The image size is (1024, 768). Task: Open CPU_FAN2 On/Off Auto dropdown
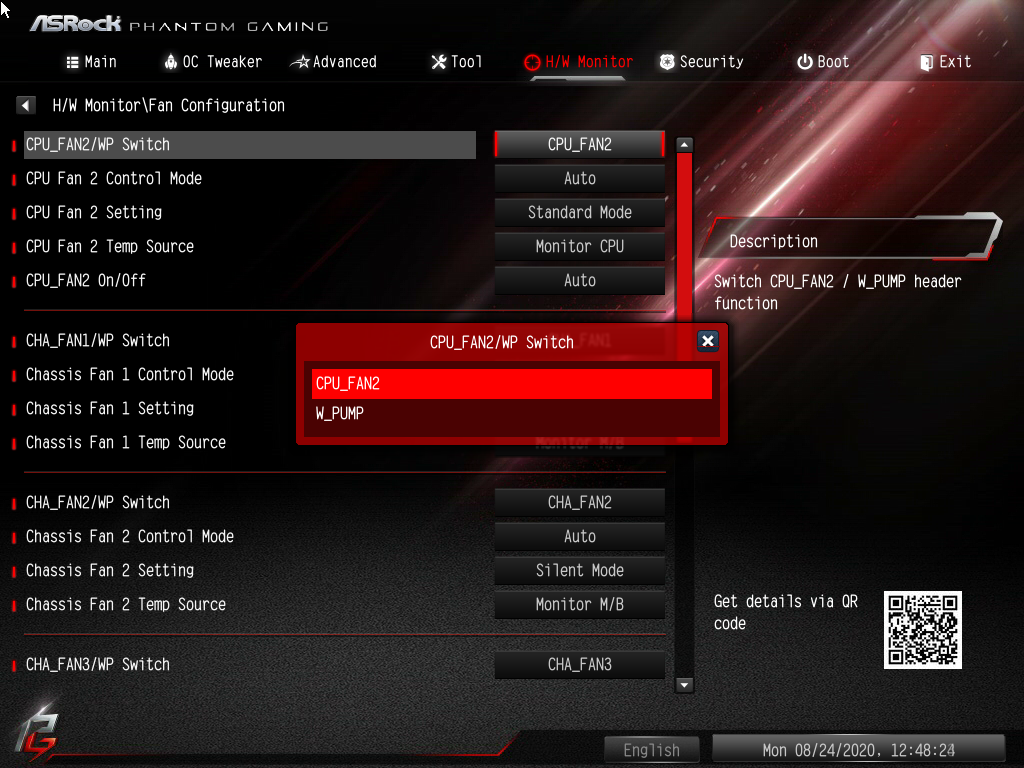point(580,280)
